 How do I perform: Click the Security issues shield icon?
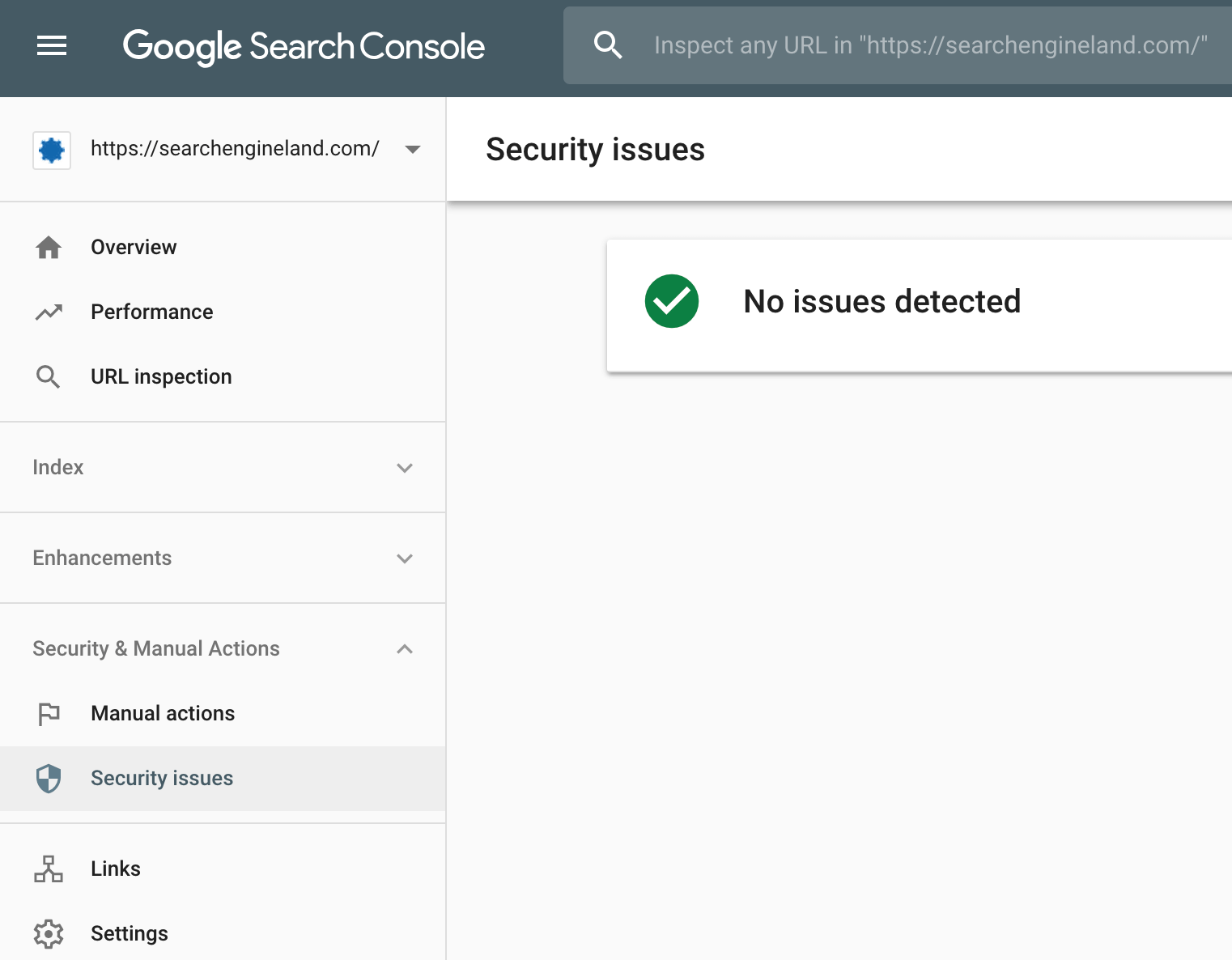(49, 778)
